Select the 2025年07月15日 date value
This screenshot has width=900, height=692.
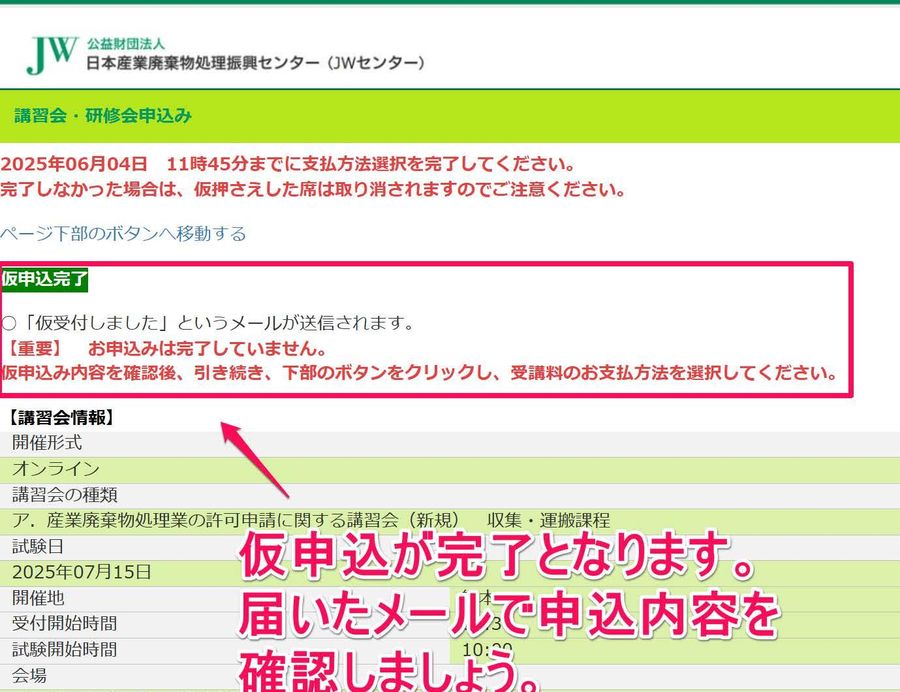click(x=82, y=572)
